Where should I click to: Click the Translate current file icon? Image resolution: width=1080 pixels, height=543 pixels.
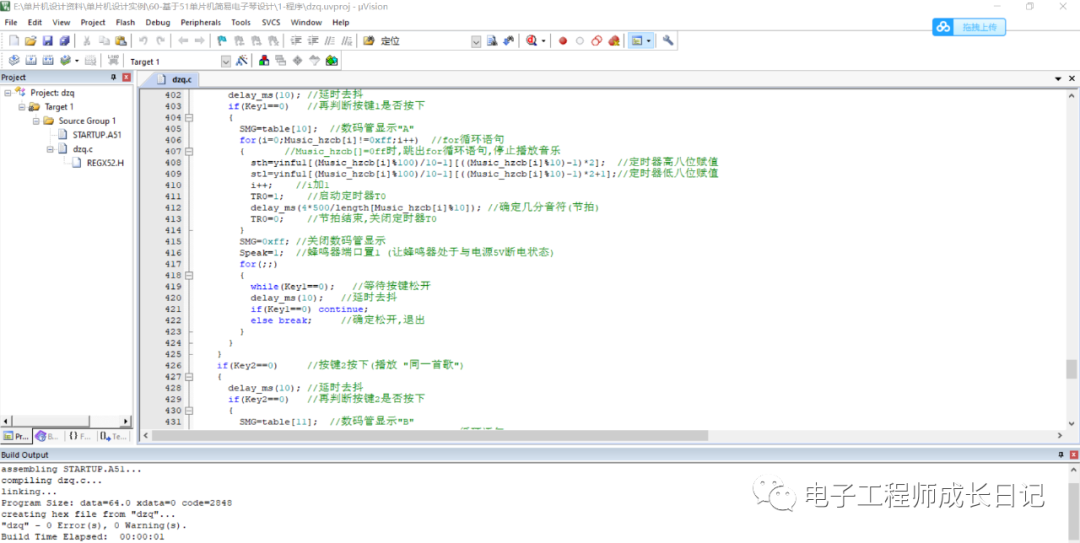click(x=13, y=61)
